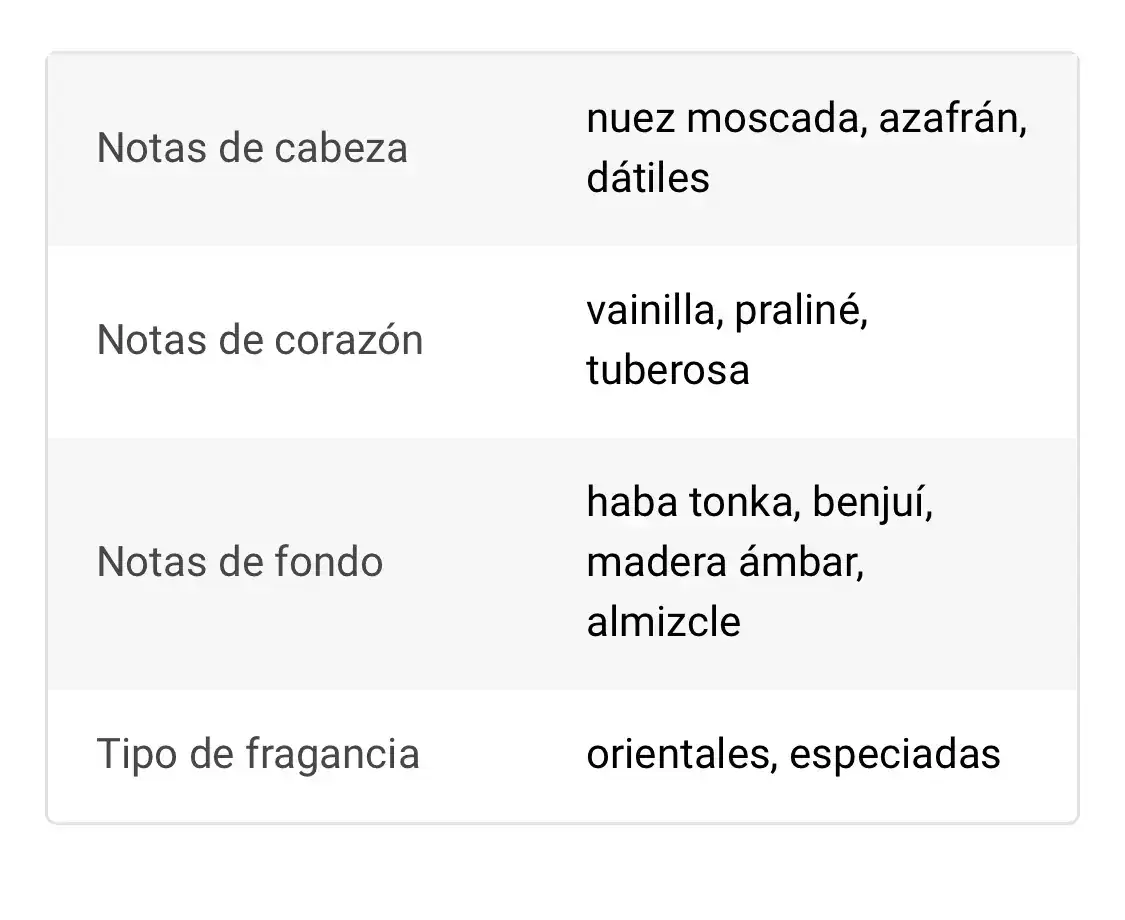Select the 'especiadas' fragrance type
The height and width of the screenshot is (920, 1125).
point(895,754)
